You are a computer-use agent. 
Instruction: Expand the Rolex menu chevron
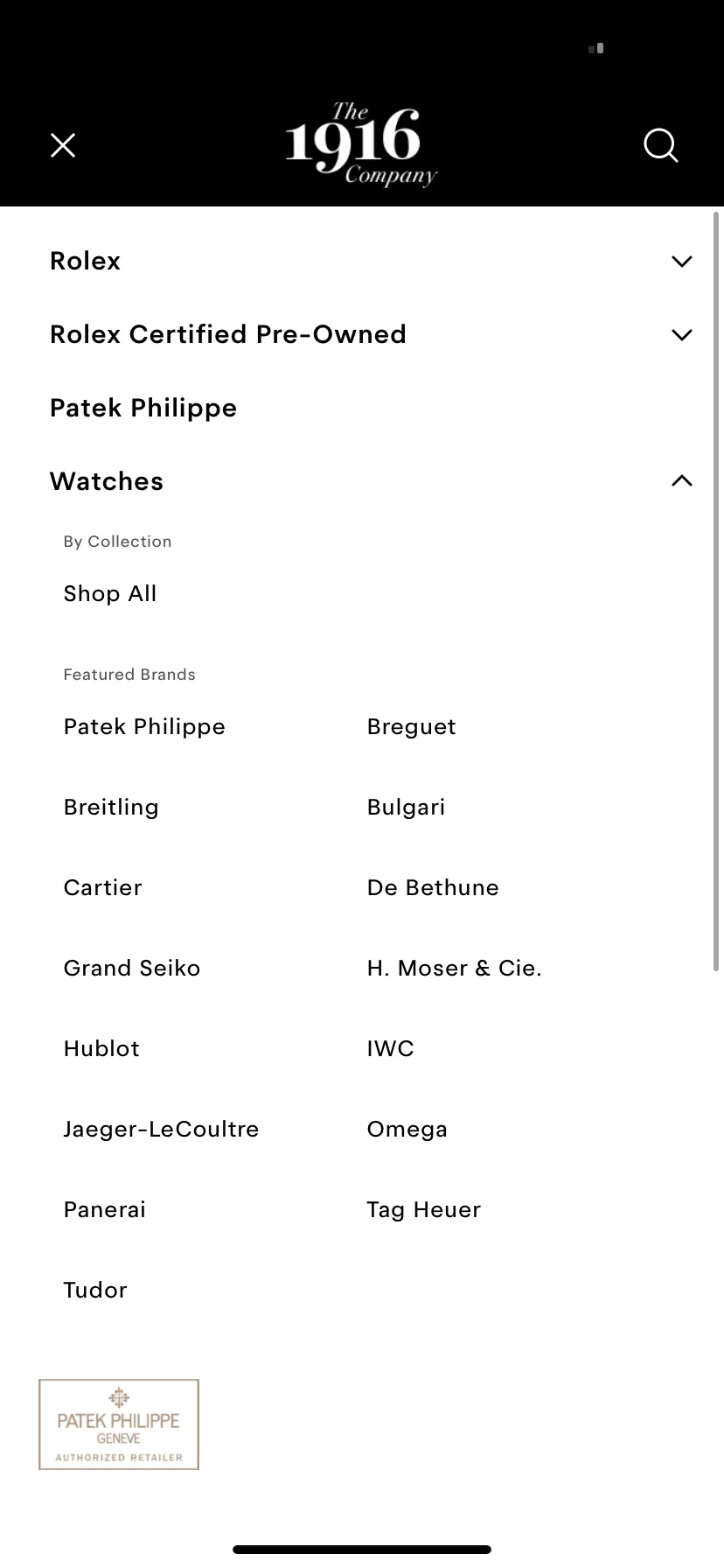pos(682,262)
